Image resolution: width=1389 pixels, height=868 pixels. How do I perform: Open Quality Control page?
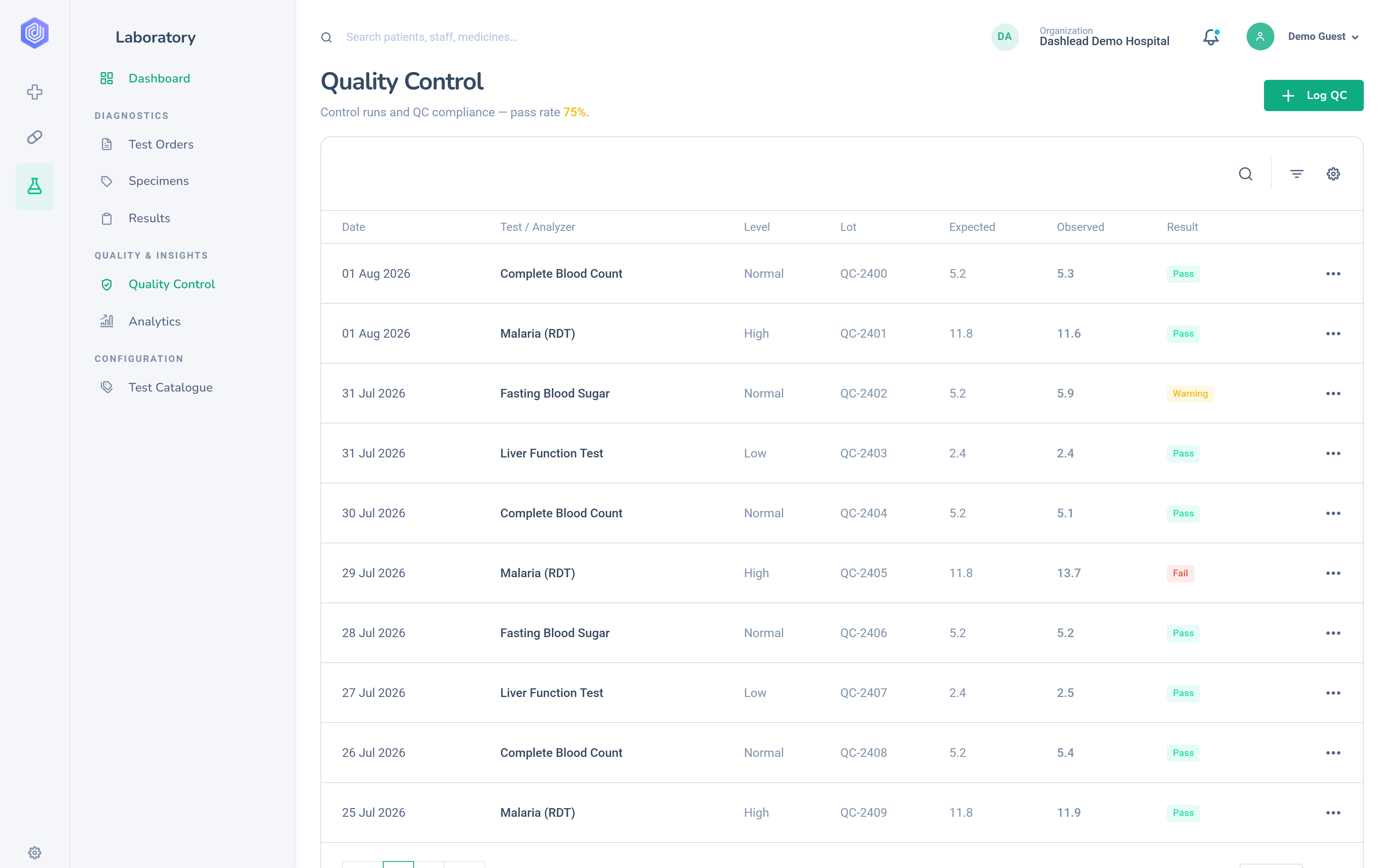pyautogui.click(x=172, y=284)
